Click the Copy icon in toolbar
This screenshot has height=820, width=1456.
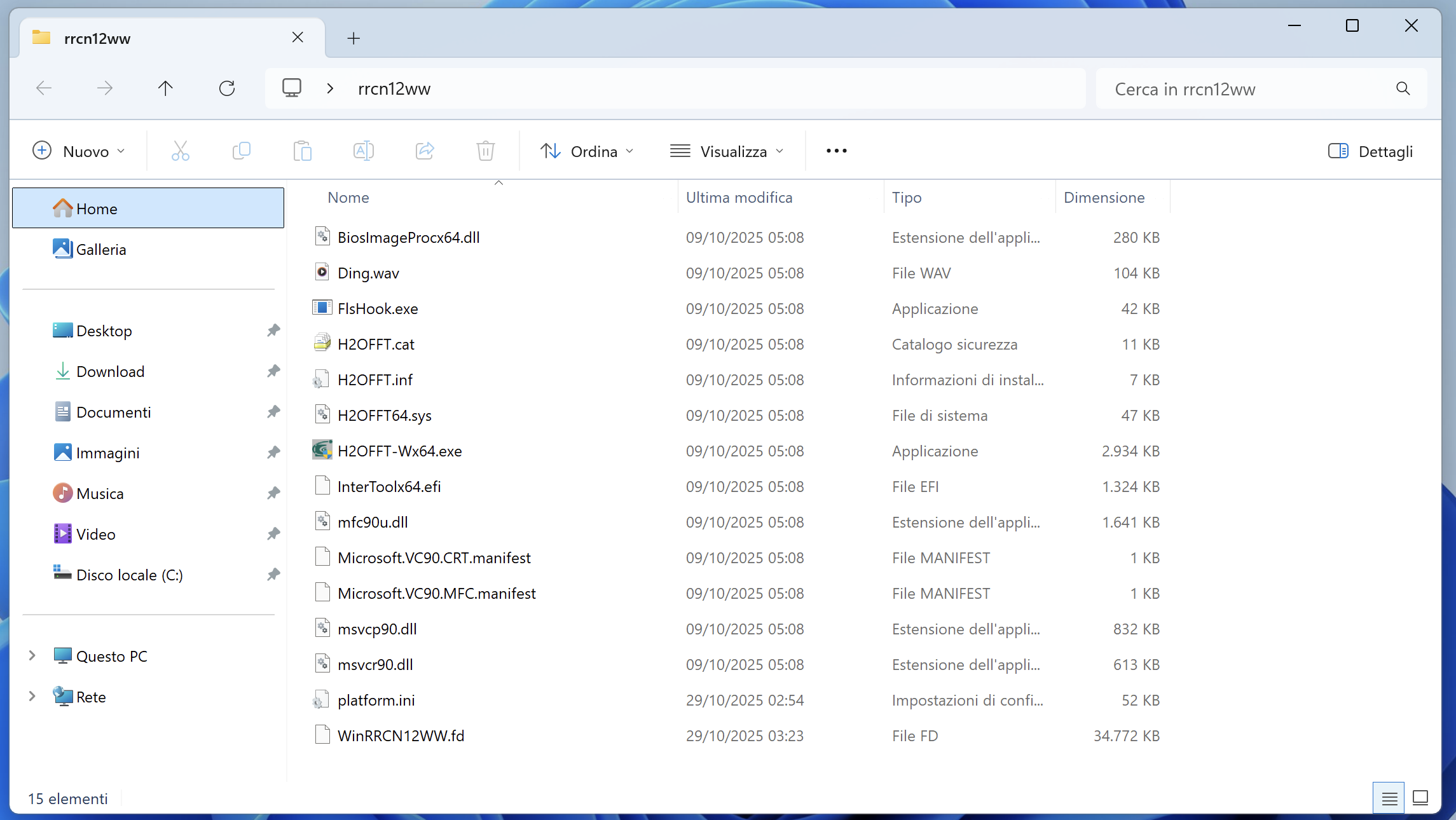point(242,151)
